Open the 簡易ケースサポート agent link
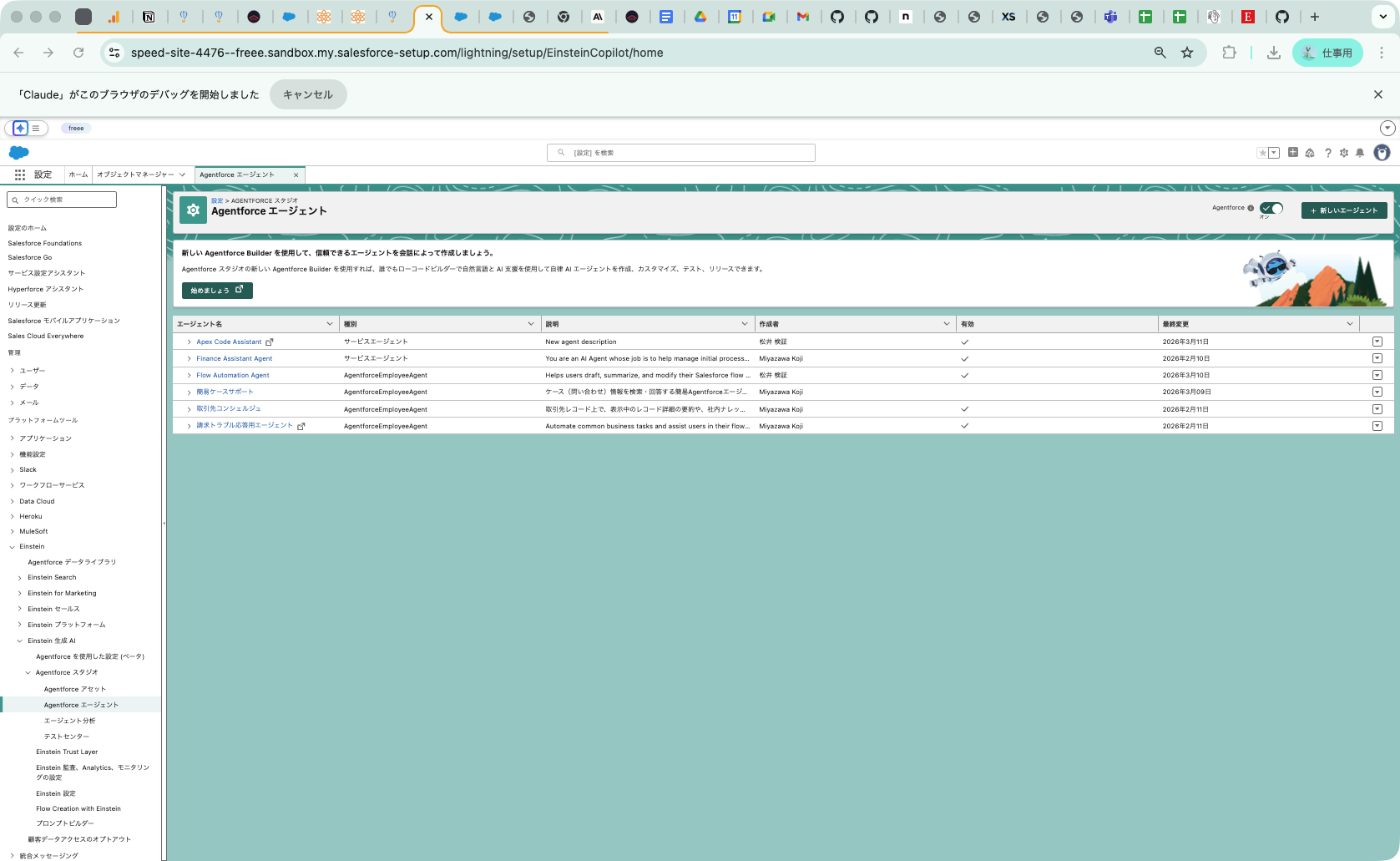Screen dimensions: 1400x861 click(225, 392)
